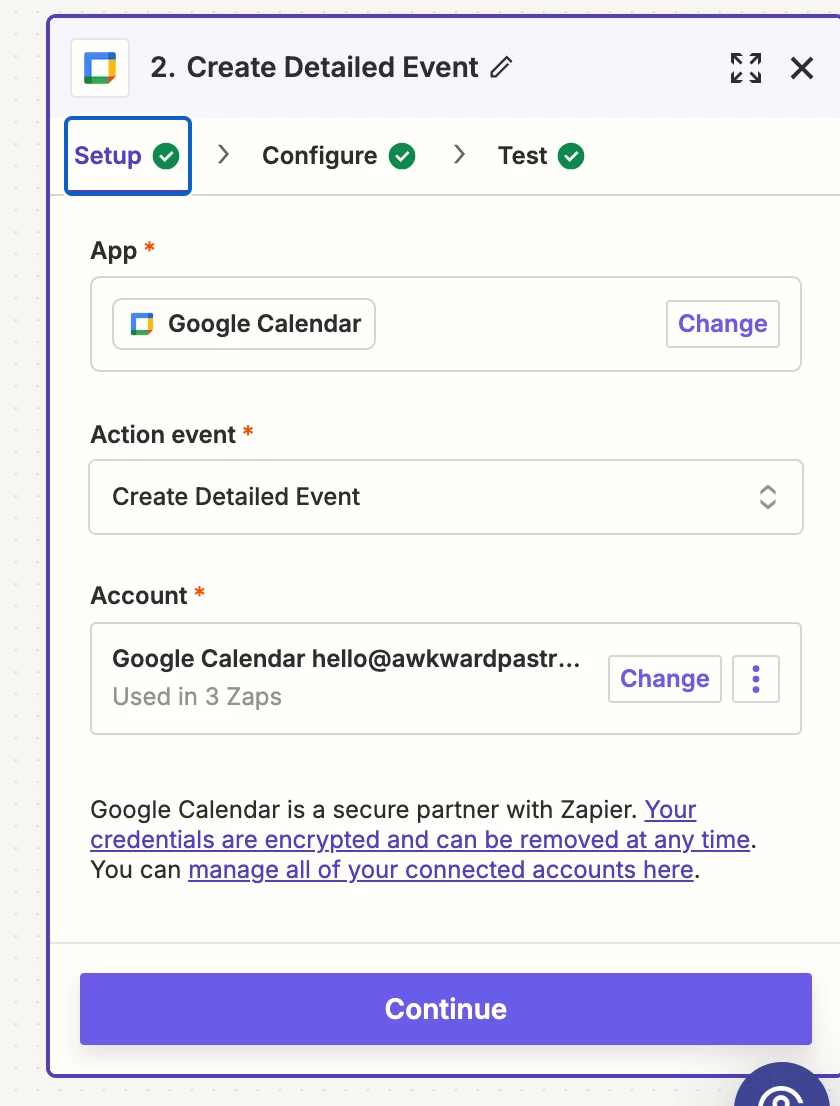Open the account three-dot options menu

756,679
